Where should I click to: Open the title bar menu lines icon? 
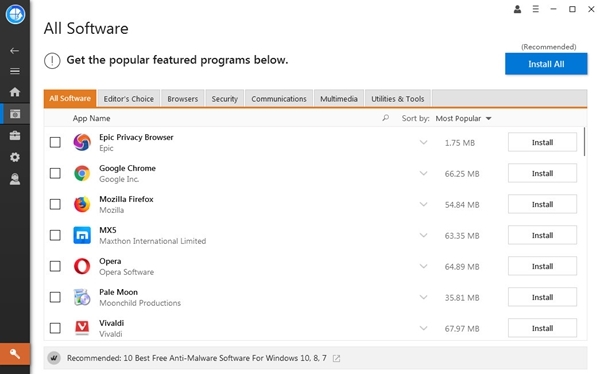coord(536,9)
